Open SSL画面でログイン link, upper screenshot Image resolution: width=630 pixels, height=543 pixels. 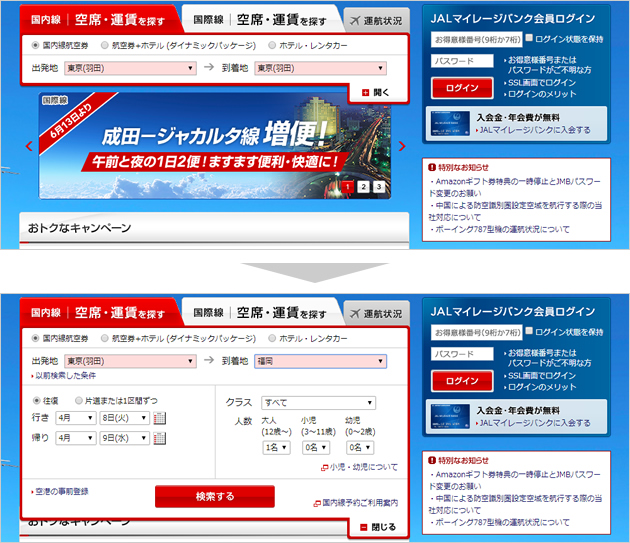(x=540, y=83)
